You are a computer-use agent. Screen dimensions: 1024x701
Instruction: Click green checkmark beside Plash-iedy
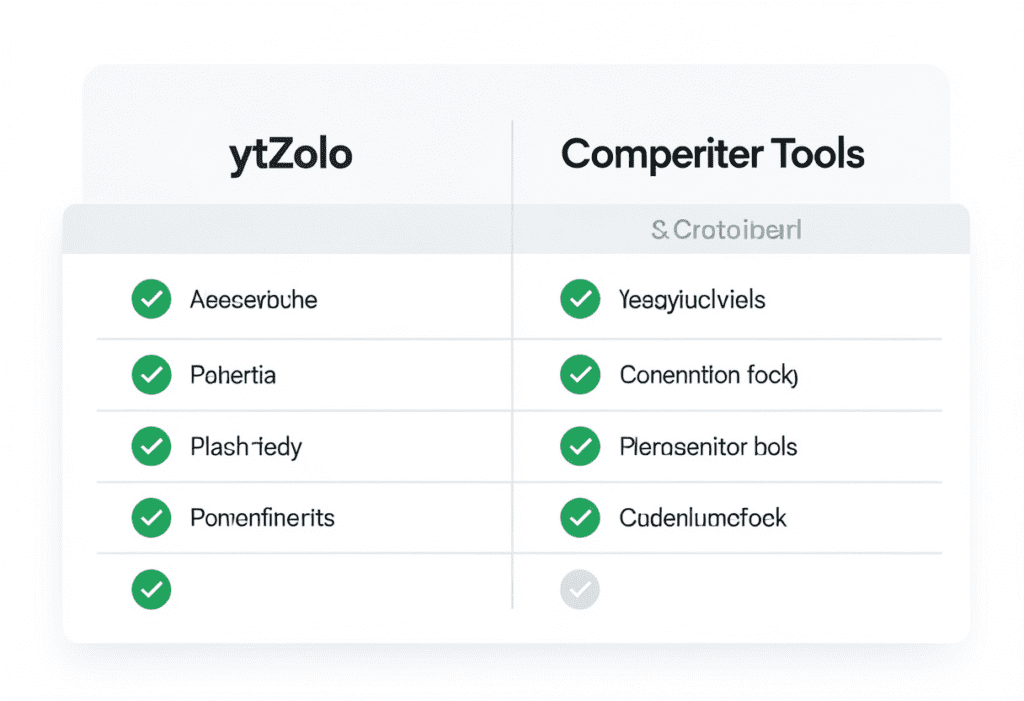[151, 446]
